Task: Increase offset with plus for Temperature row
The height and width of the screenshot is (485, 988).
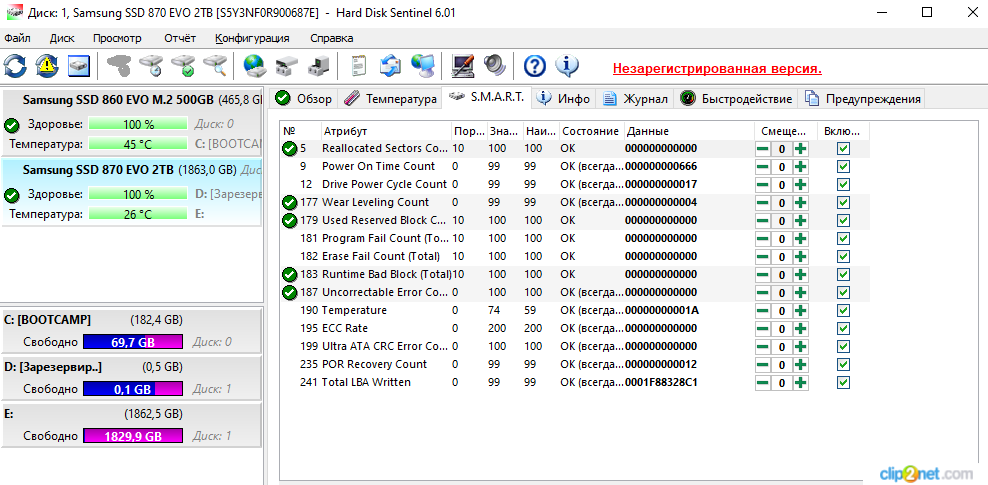Action: 800,311
